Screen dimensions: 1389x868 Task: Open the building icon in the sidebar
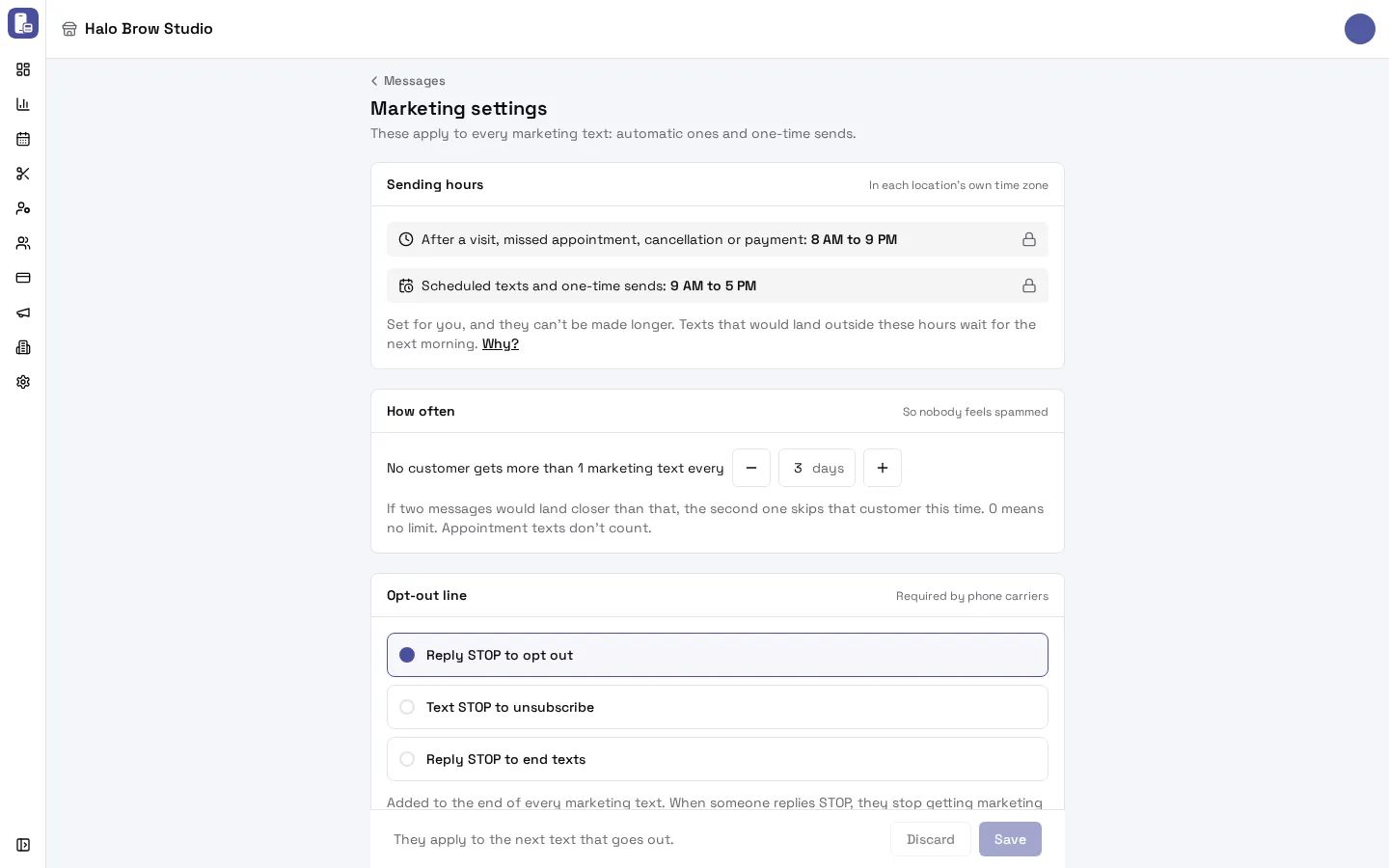pos(23,347)
